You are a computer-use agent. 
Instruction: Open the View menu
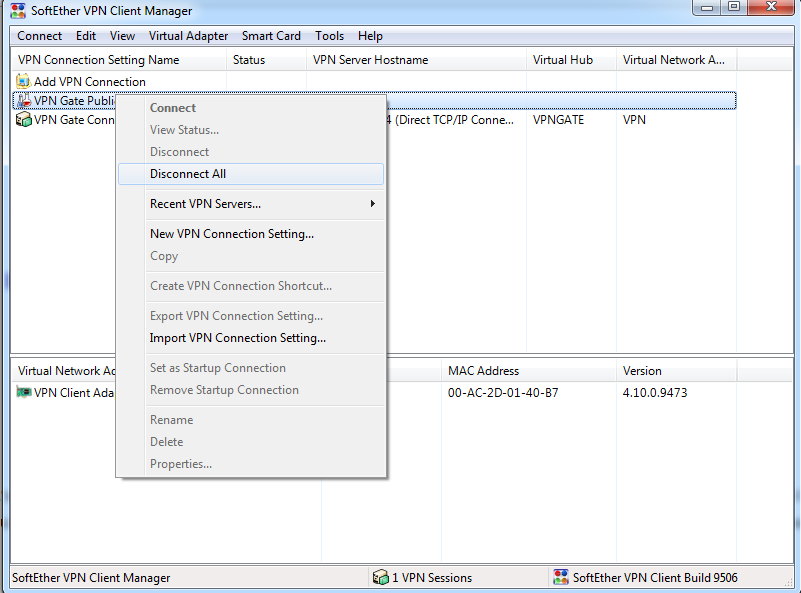[123, 36]
